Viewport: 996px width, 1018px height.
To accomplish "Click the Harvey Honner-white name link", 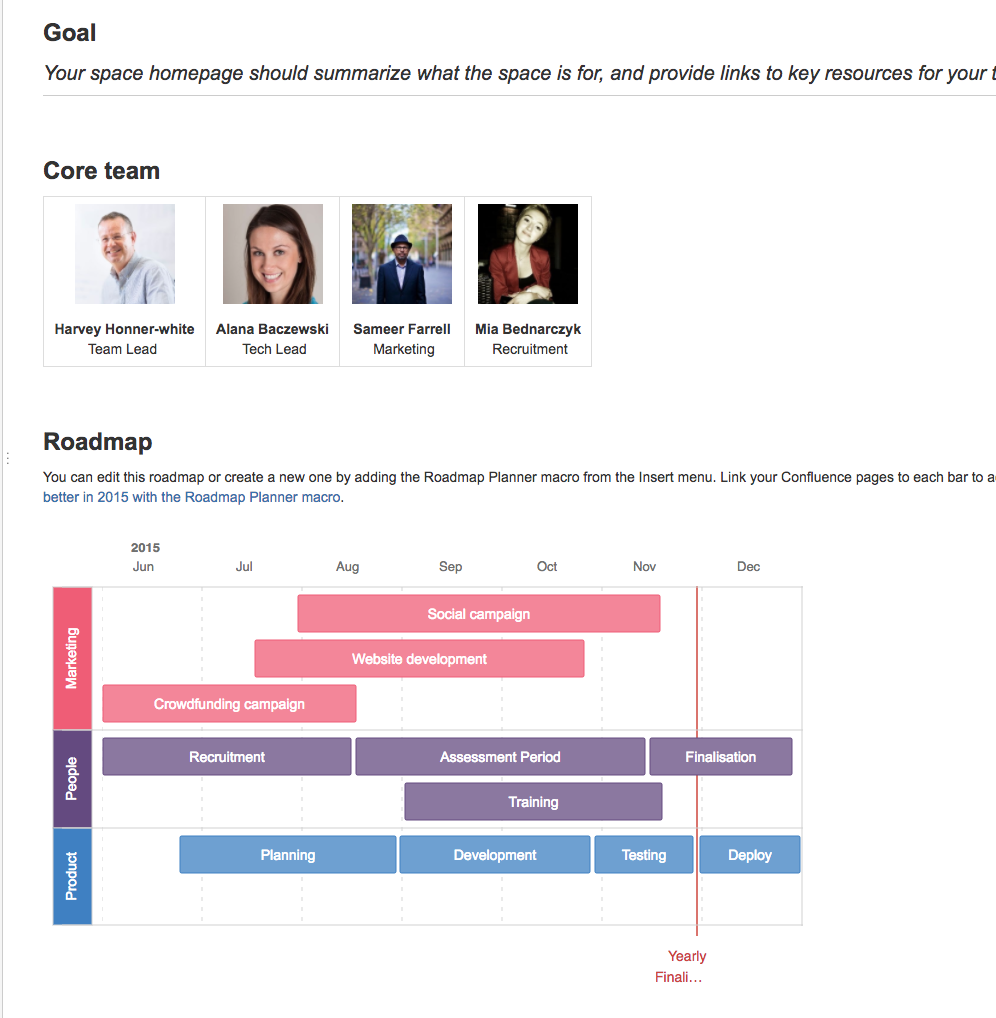I will point(125,329).
